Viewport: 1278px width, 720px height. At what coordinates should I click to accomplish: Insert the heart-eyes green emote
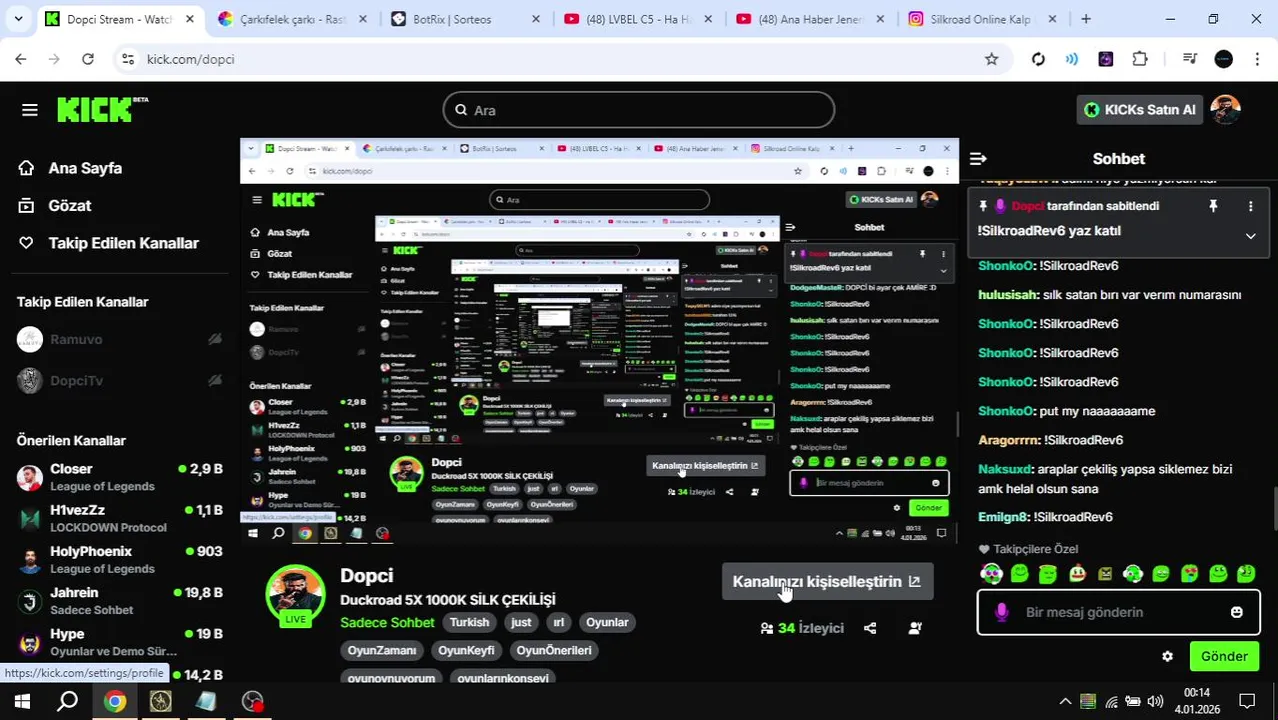click(1189, 574)
